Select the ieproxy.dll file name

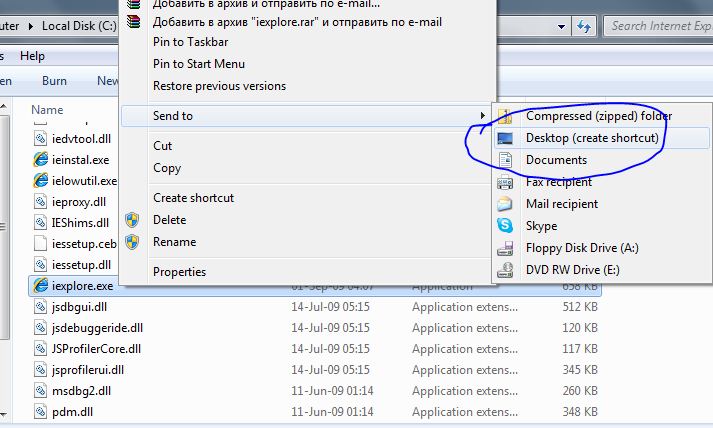pos(79,202)
